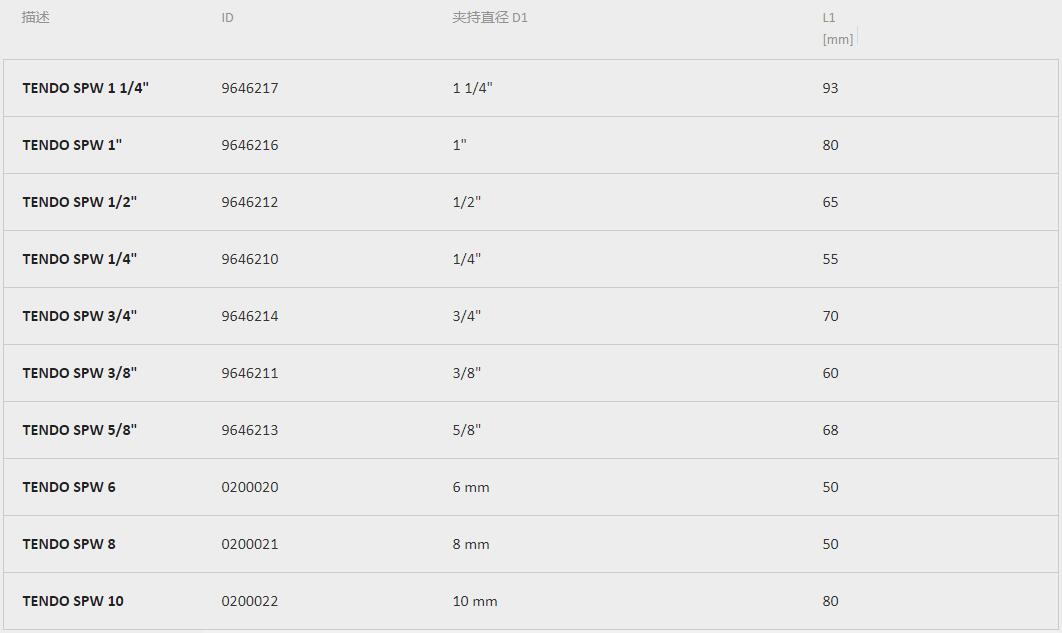Click product ID 0200020
This screenshot has height=633, width=1062.
click(250, 487)
